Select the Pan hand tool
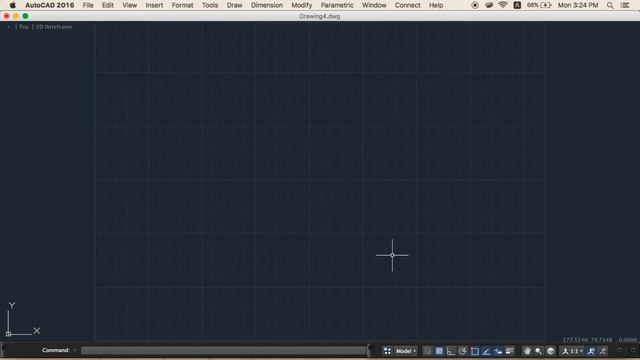The height and width of the screenshot is (360, 640). point(527,351)
